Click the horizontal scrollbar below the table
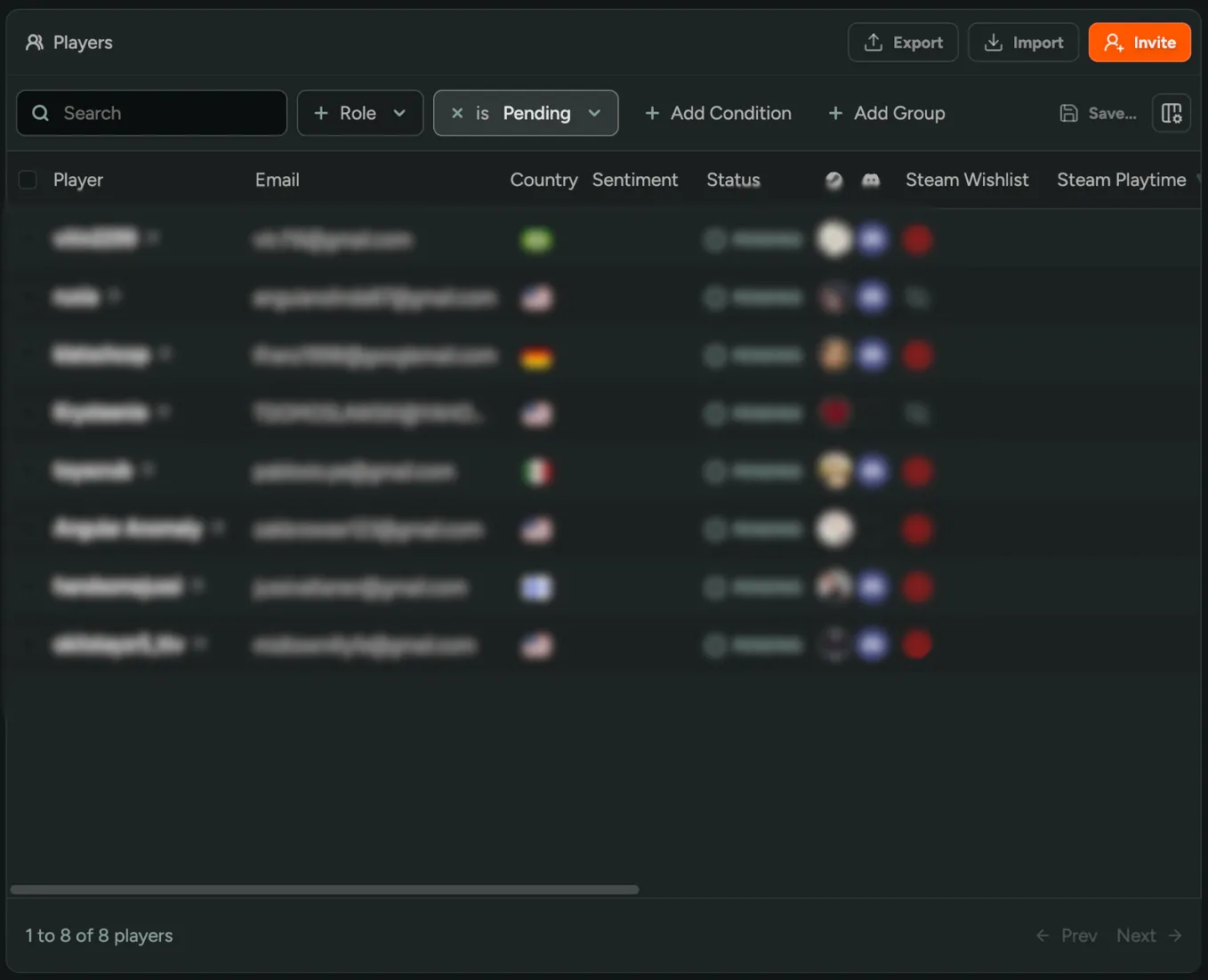The width and height of the screenshot is (1208, 980). click(x=325, y=888)
